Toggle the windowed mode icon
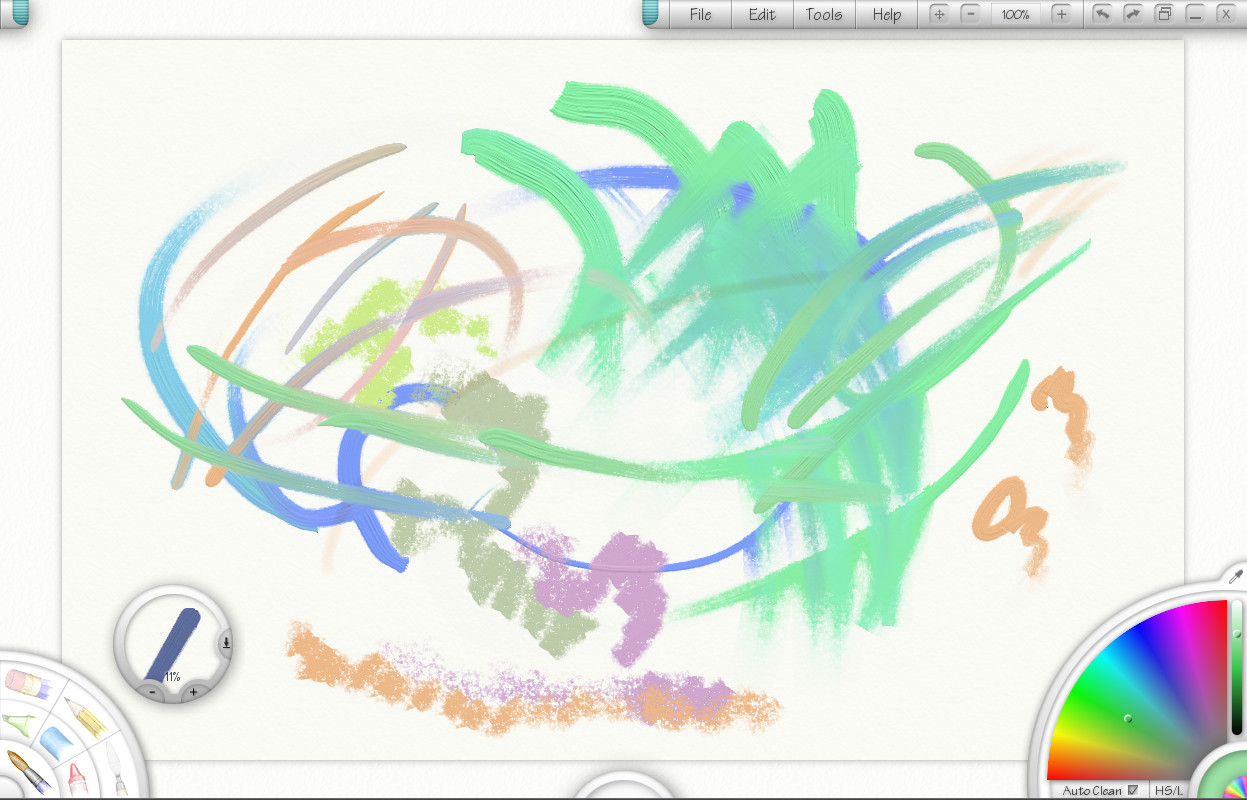1247x800 pixels. tap(1164, 14)
